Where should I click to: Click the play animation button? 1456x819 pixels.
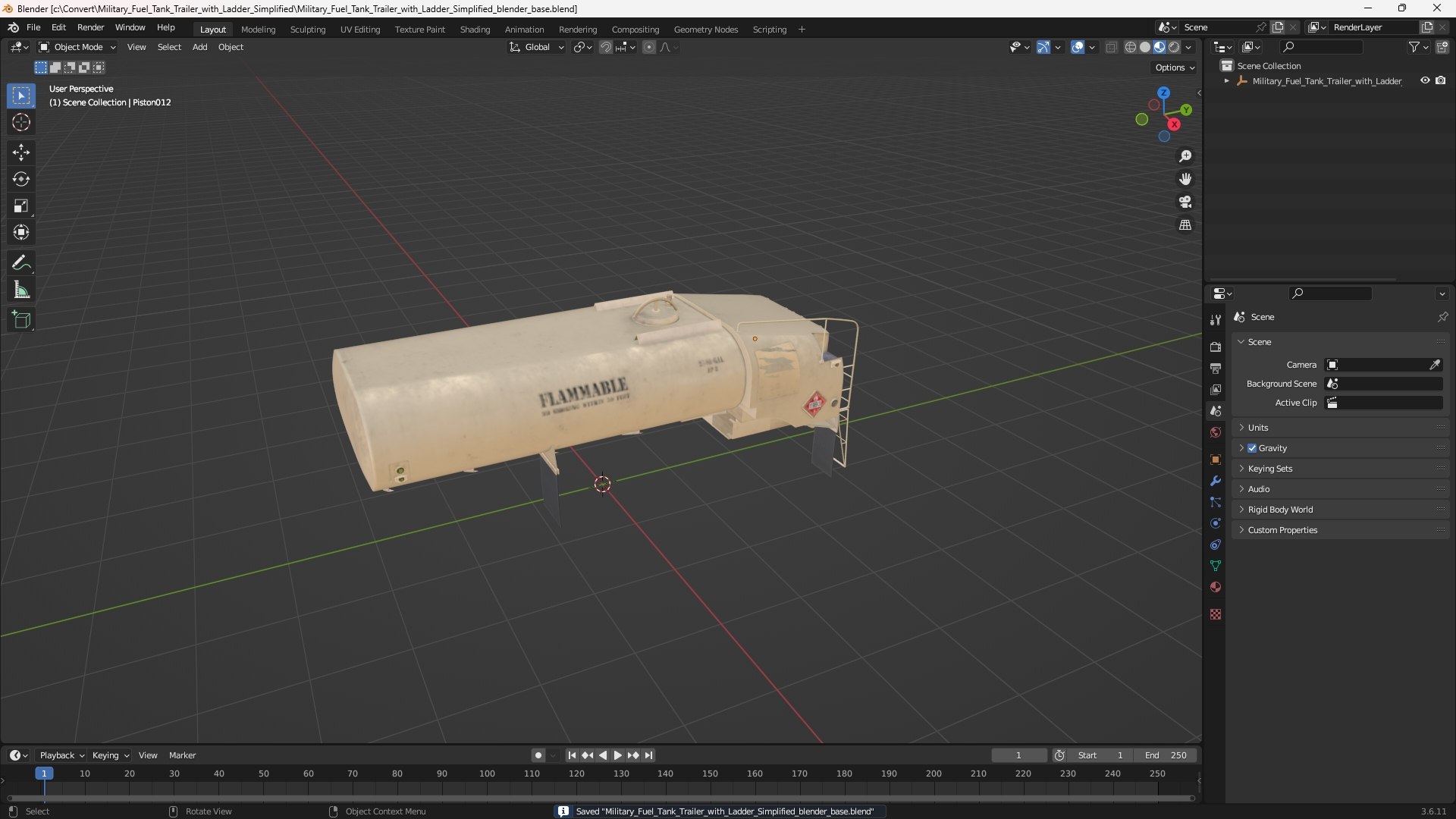point(617,755)
